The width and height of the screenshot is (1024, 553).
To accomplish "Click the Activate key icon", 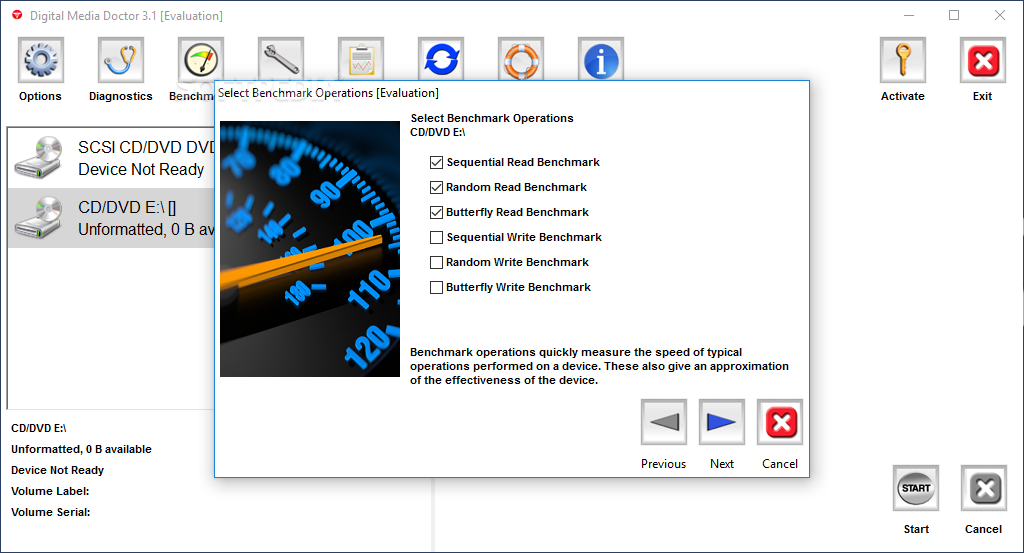I will [903, 60].
